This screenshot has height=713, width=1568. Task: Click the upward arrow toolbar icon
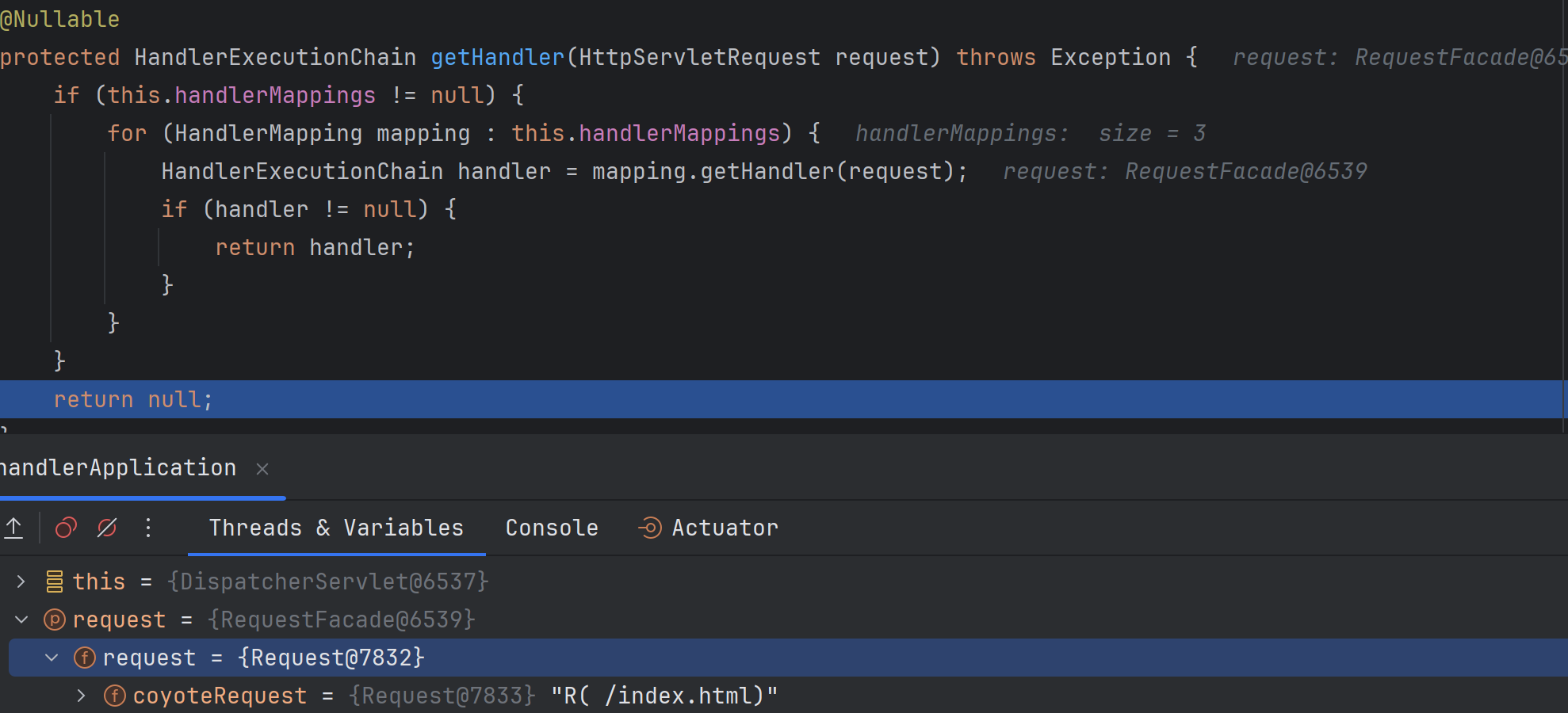click(x=14, y=528)
